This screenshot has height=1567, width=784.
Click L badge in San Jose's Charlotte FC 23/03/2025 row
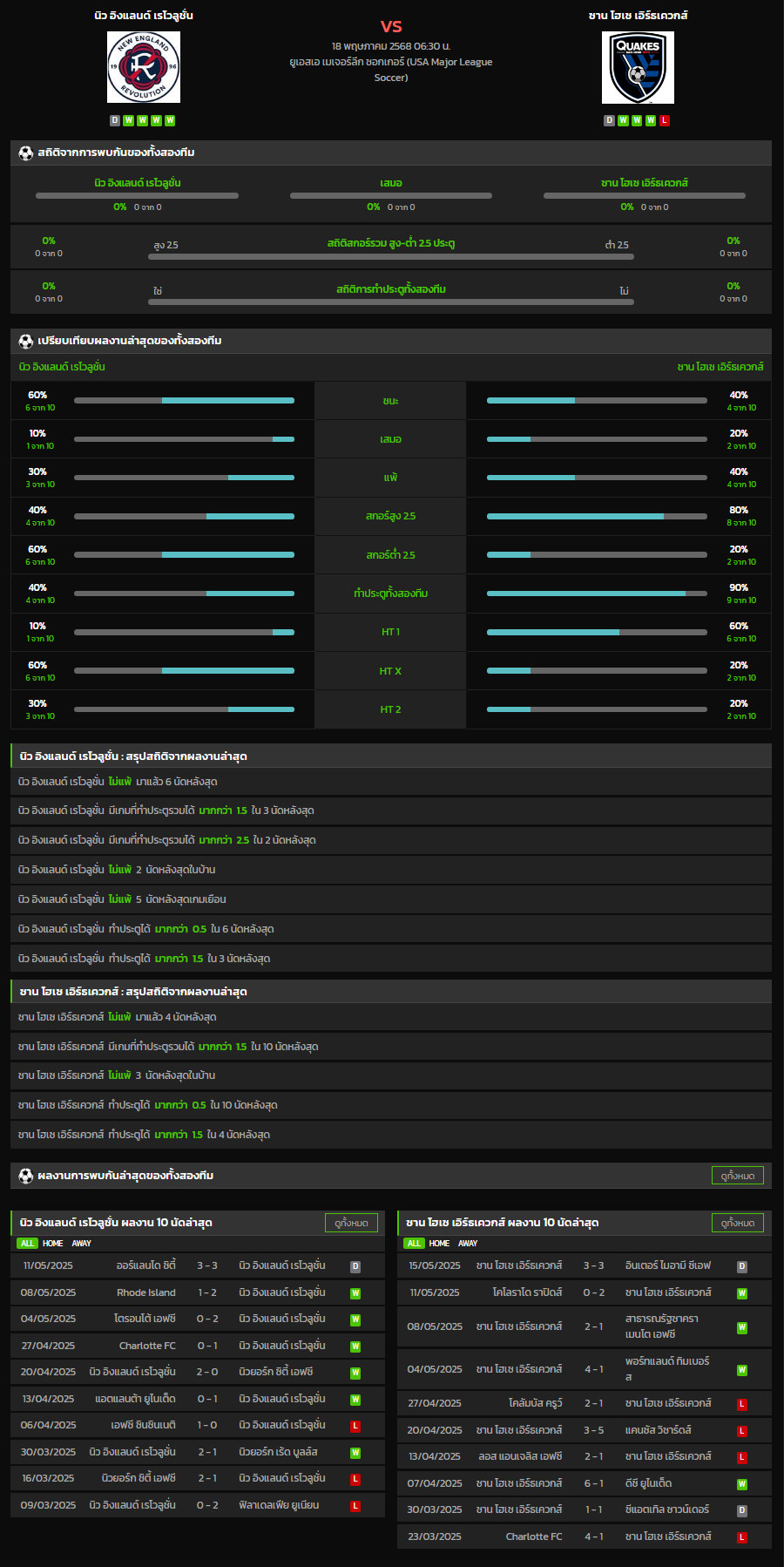point(742,1537)
